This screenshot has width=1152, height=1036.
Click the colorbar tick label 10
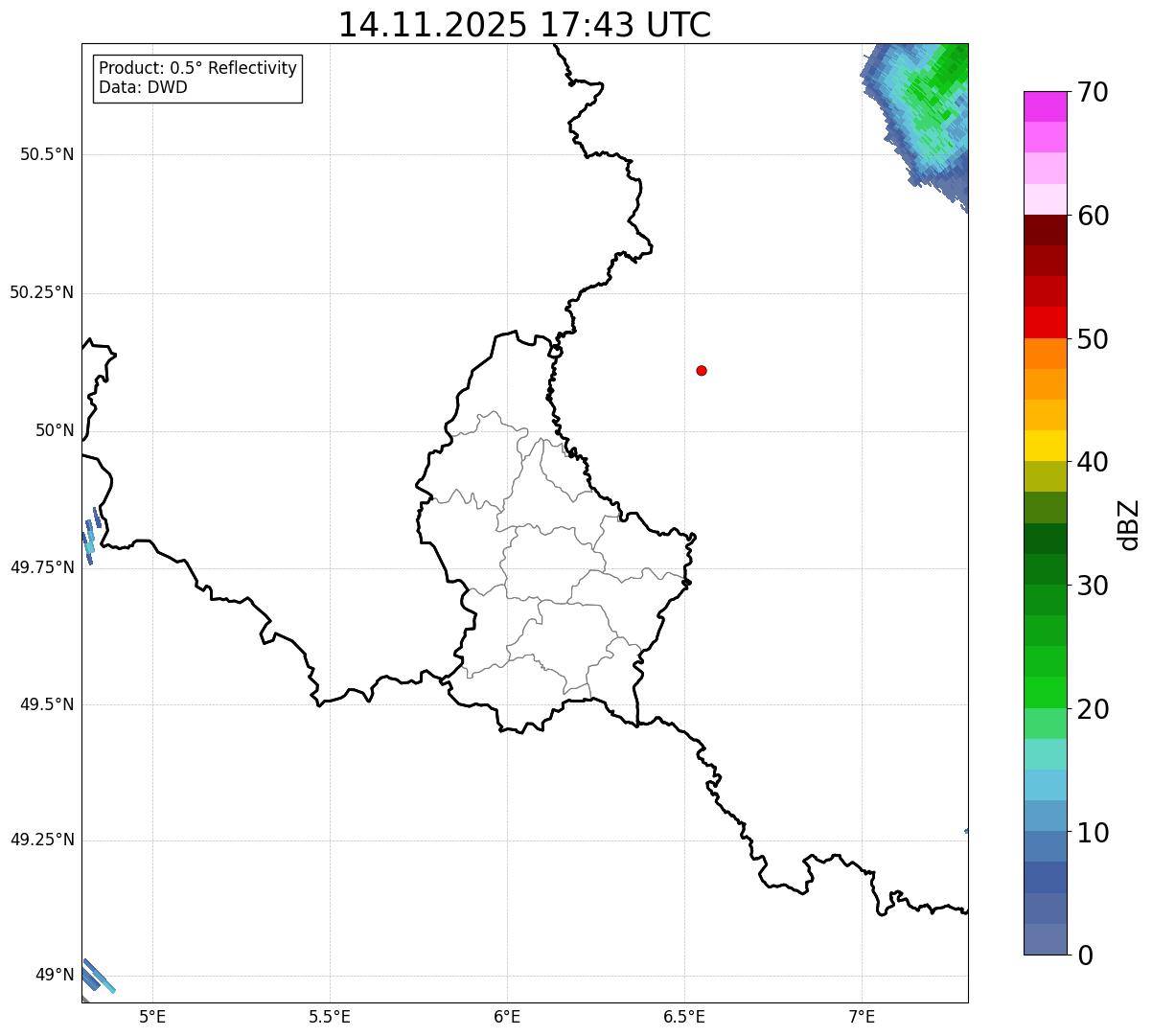tap(1093, 833)
